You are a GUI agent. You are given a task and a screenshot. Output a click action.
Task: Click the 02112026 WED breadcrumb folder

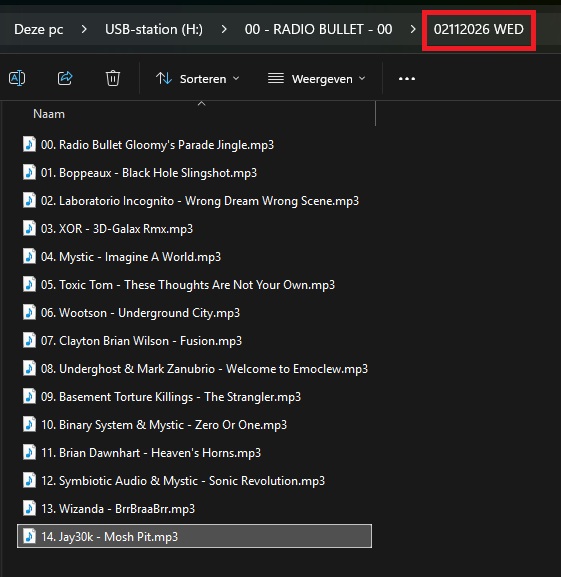[479, 29]
